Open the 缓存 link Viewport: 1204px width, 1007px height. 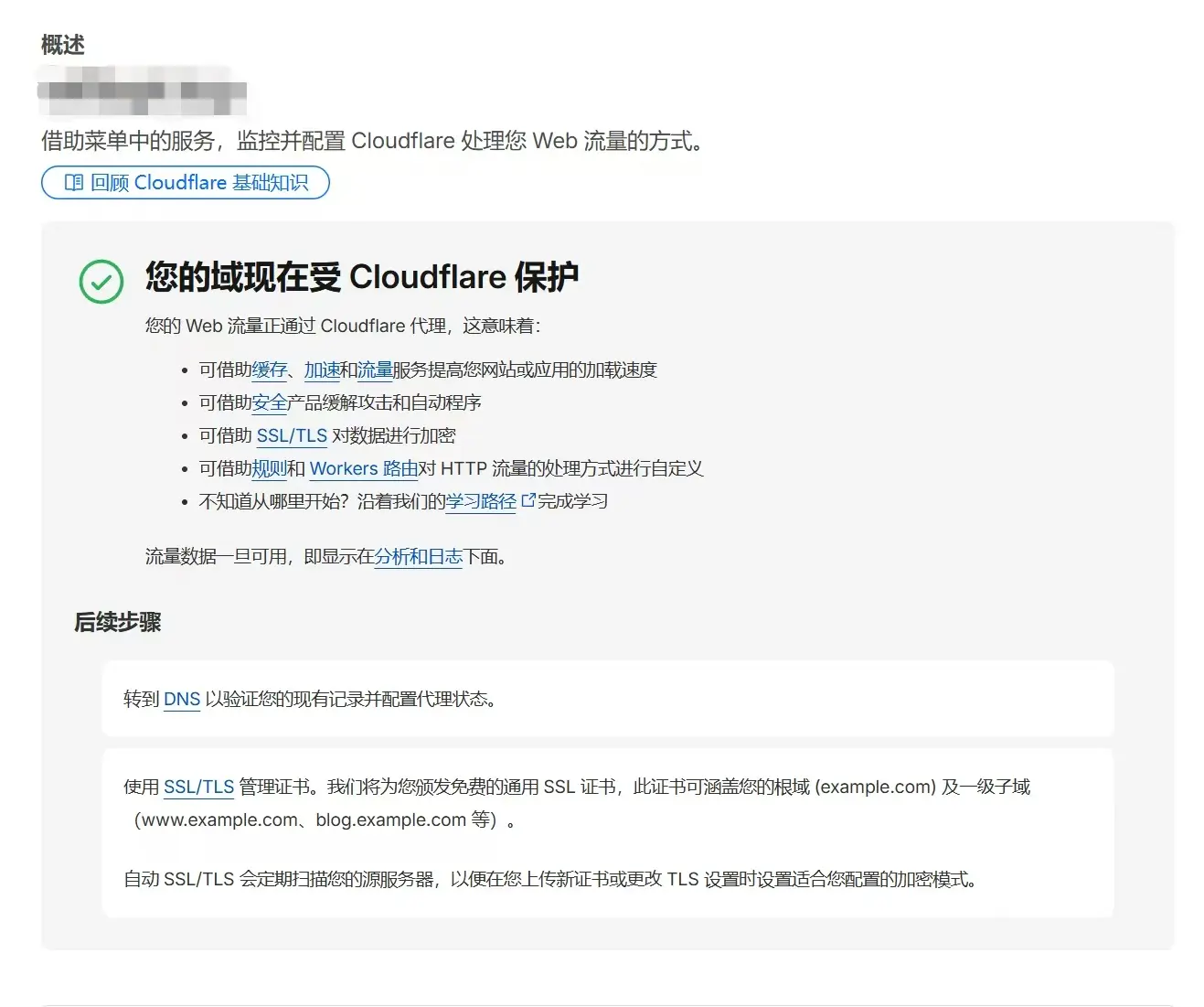tap(270, 370)
